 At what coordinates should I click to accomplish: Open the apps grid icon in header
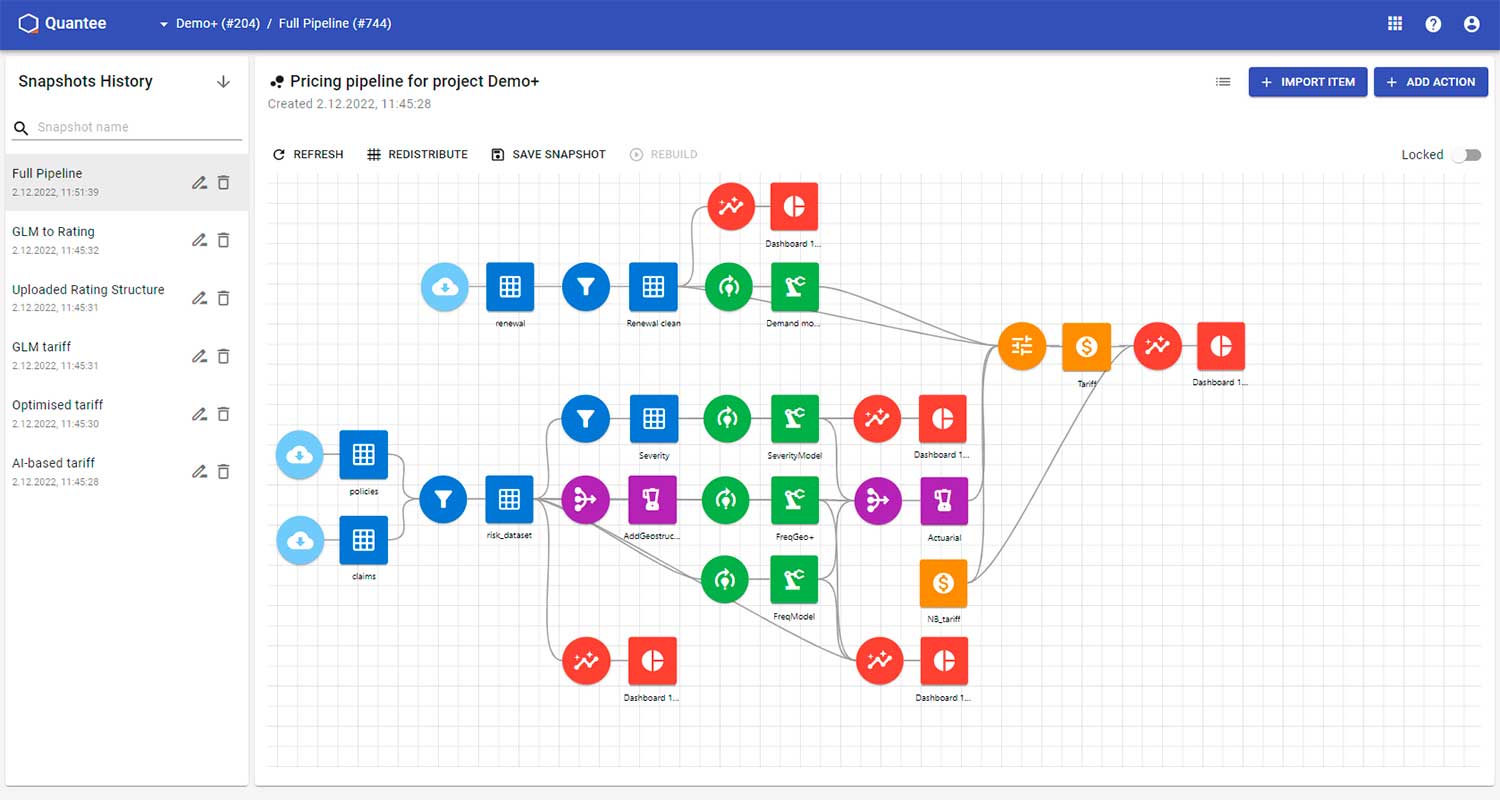coord(1395,24)
